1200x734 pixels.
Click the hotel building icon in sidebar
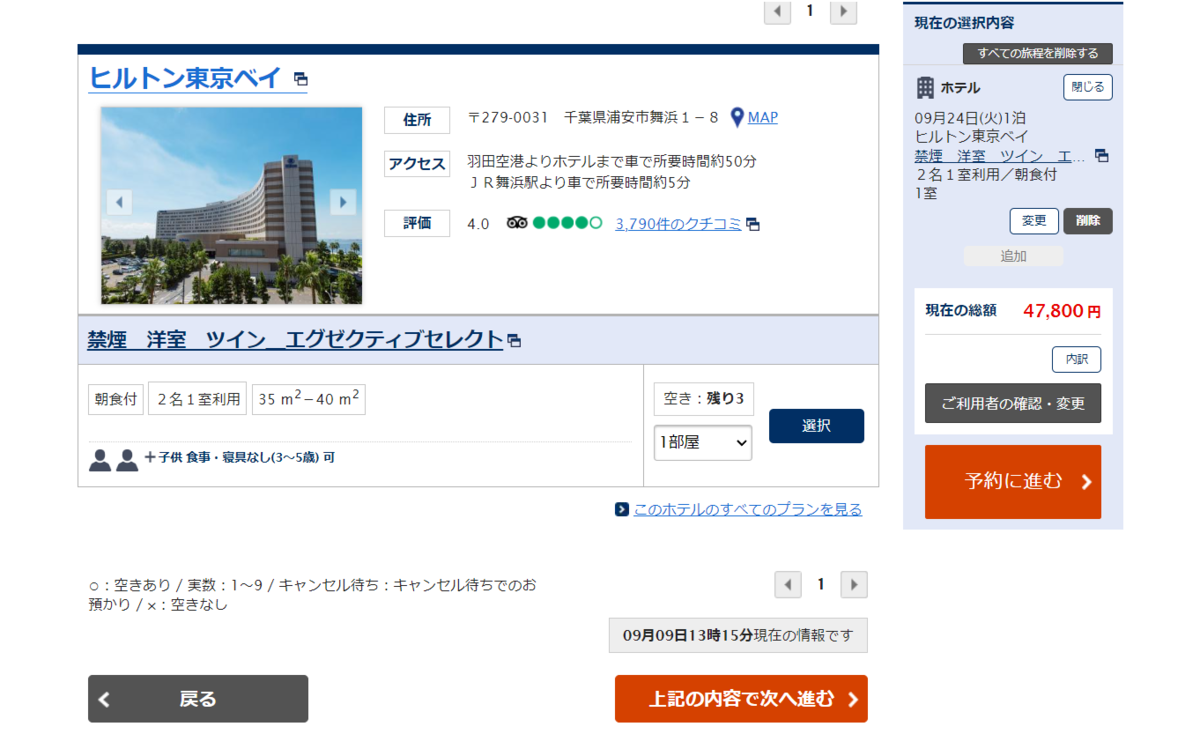point(925,88)
